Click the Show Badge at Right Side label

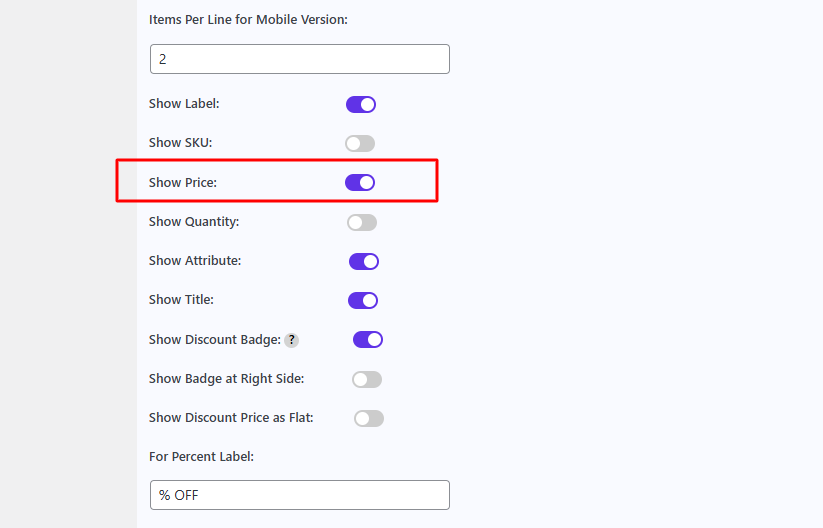point(227,379)
